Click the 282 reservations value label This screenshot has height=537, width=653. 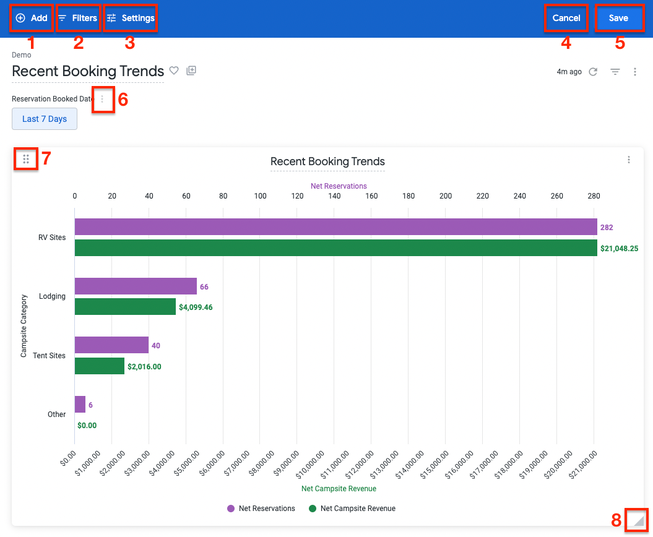(x=606, y=227)
